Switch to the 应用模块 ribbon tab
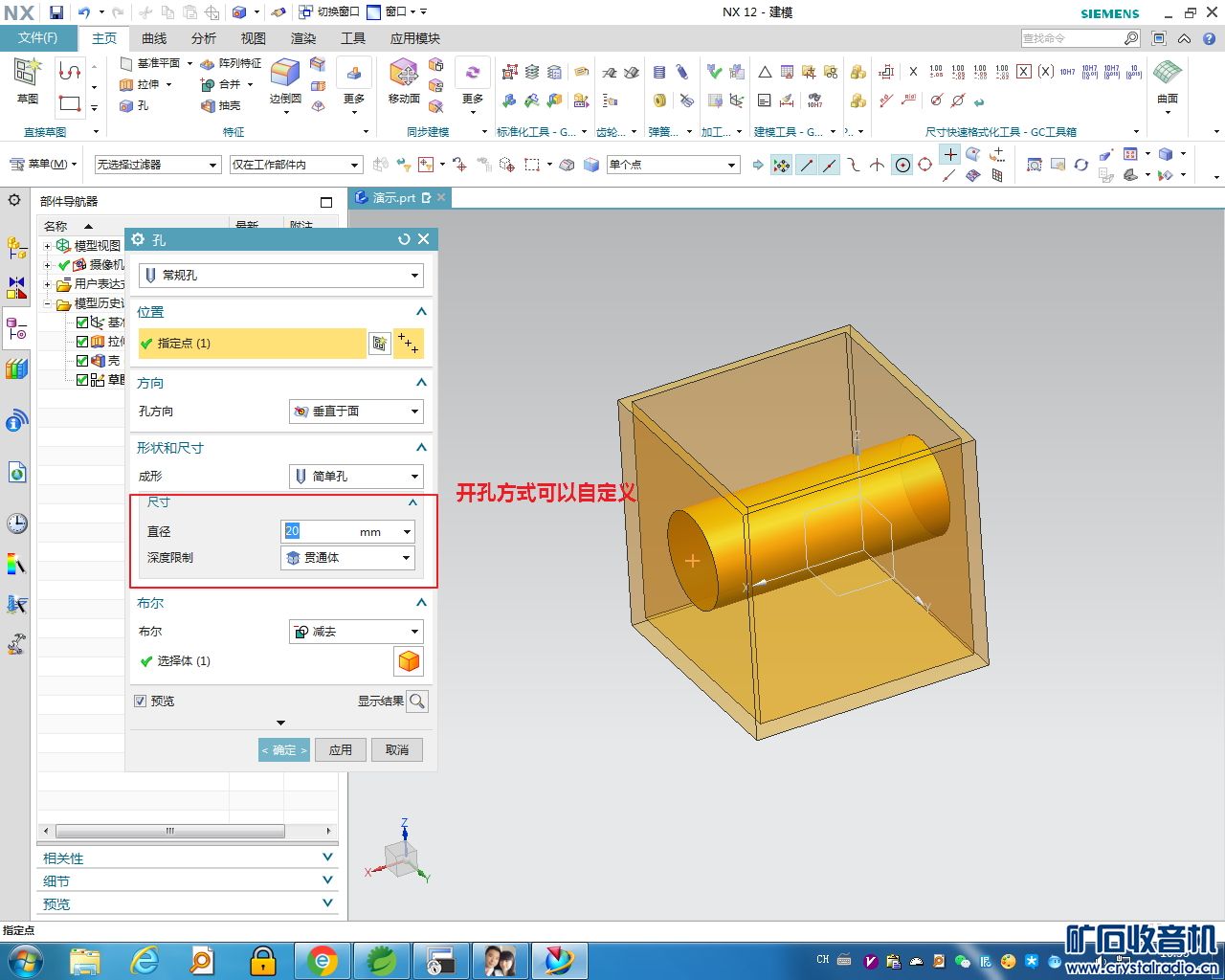 [415, 38]
